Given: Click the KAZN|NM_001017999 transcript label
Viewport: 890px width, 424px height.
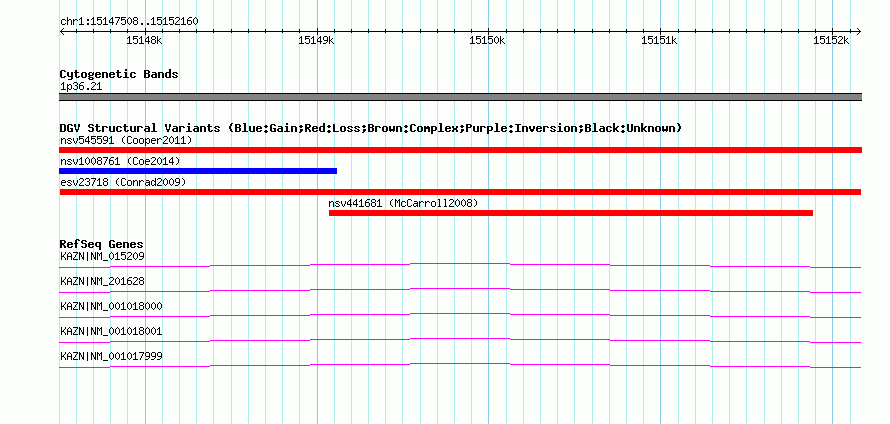Looking at the screenshot, I should (x=111, y=356).
